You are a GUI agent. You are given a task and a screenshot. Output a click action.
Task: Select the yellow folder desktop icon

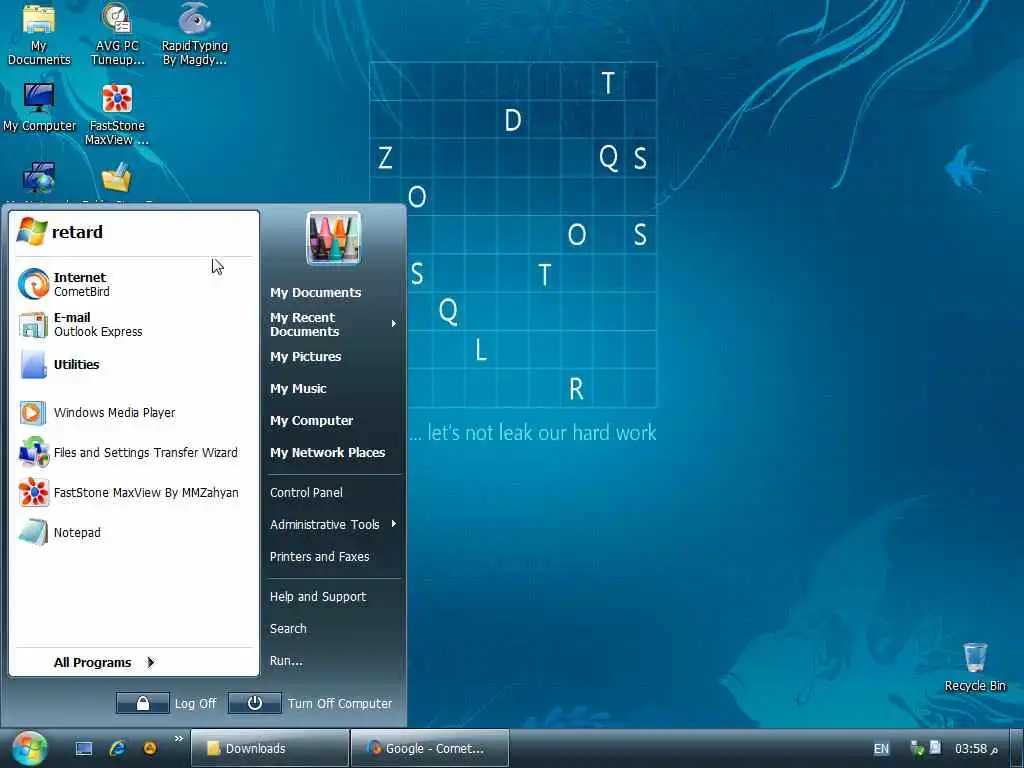pos(117,178)
